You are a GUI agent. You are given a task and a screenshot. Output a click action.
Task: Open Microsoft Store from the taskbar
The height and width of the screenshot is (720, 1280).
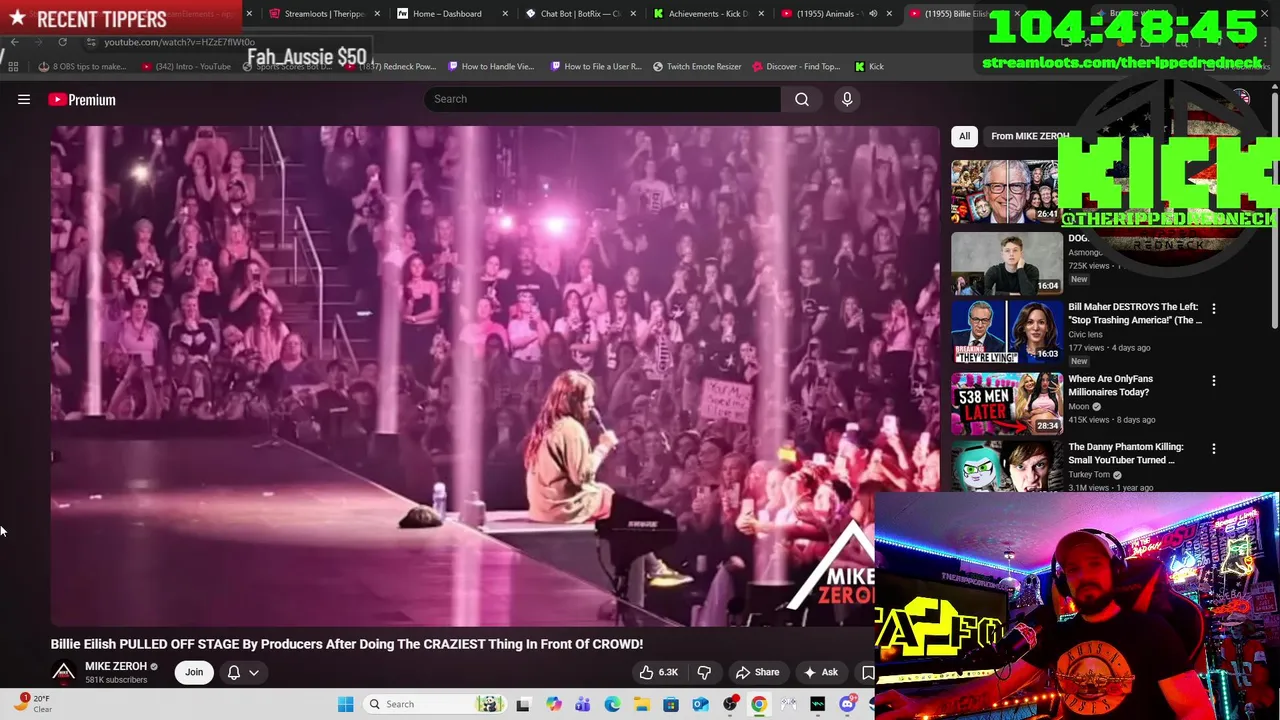[671, 704]
